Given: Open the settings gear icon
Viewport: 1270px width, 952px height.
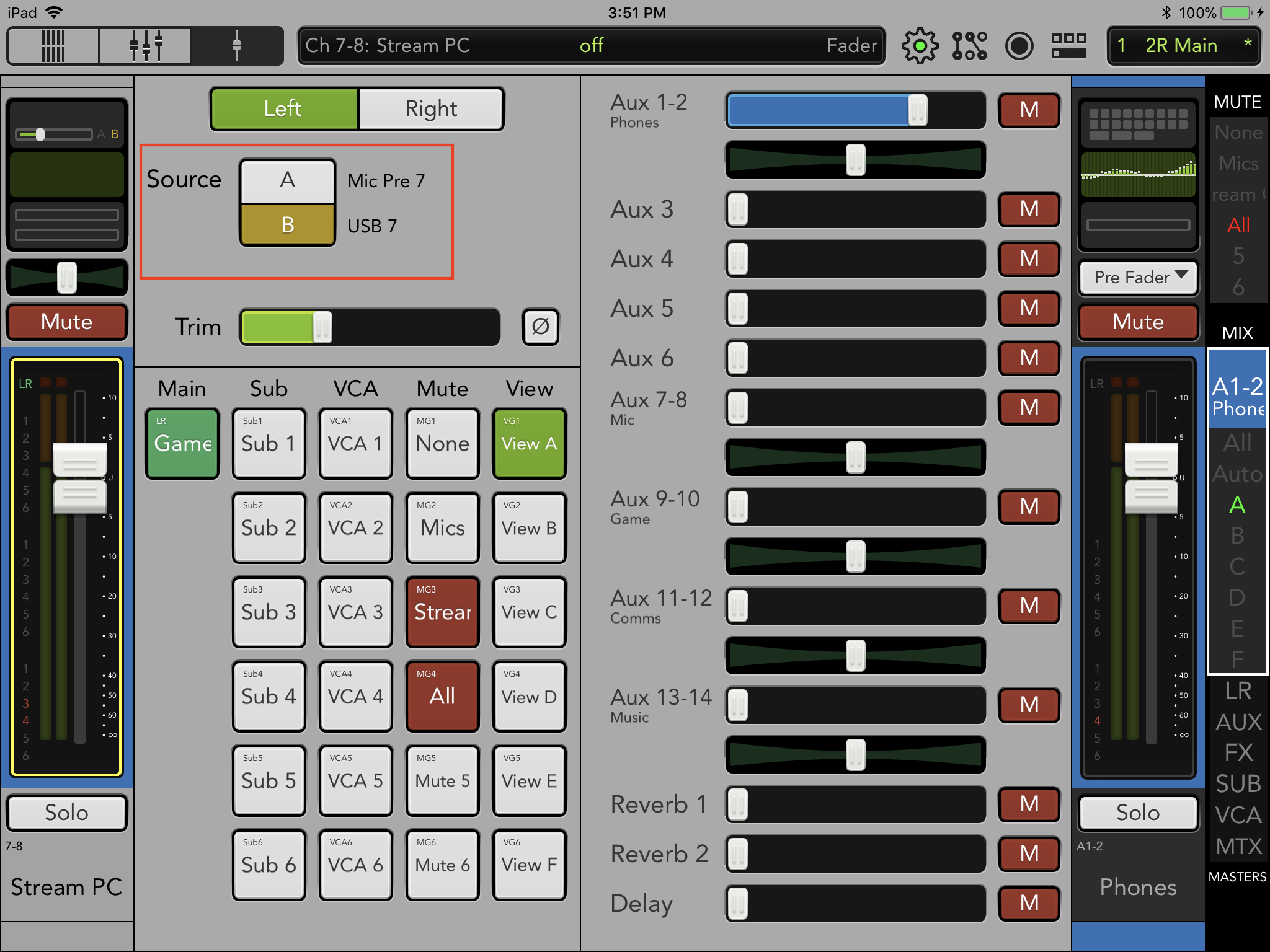Looking at the screenshot, I should coord(920,46).
